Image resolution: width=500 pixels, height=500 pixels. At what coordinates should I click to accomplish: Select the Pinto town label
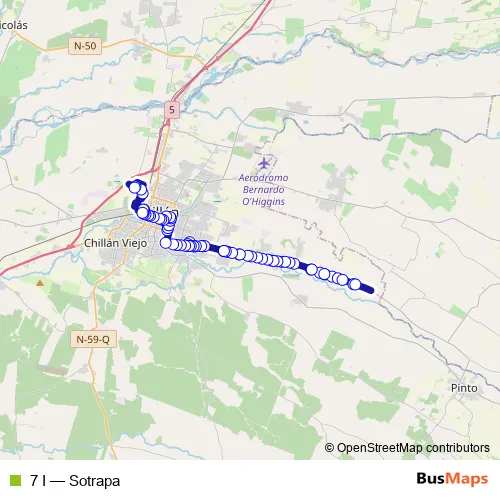[464, 388]
